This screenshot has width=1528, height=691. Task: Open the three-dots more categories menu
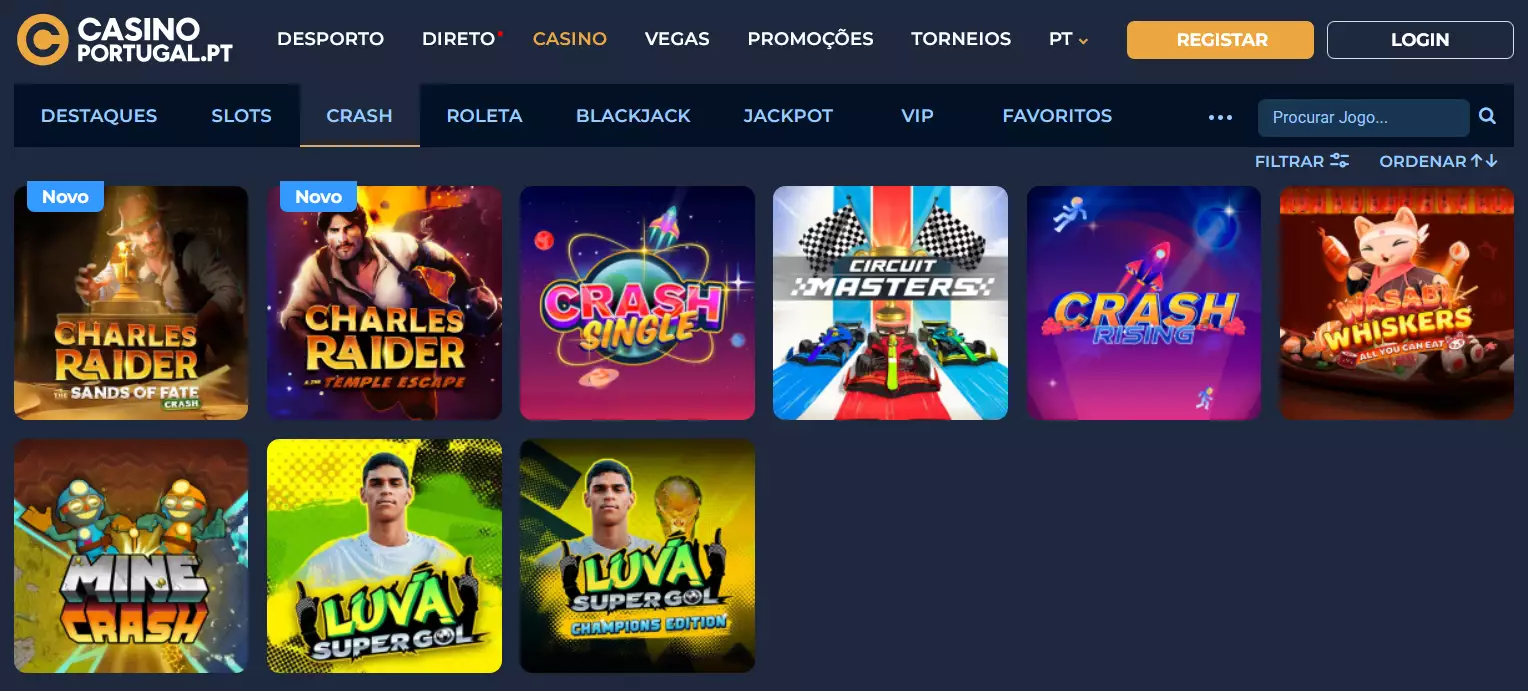[1220, 117]
